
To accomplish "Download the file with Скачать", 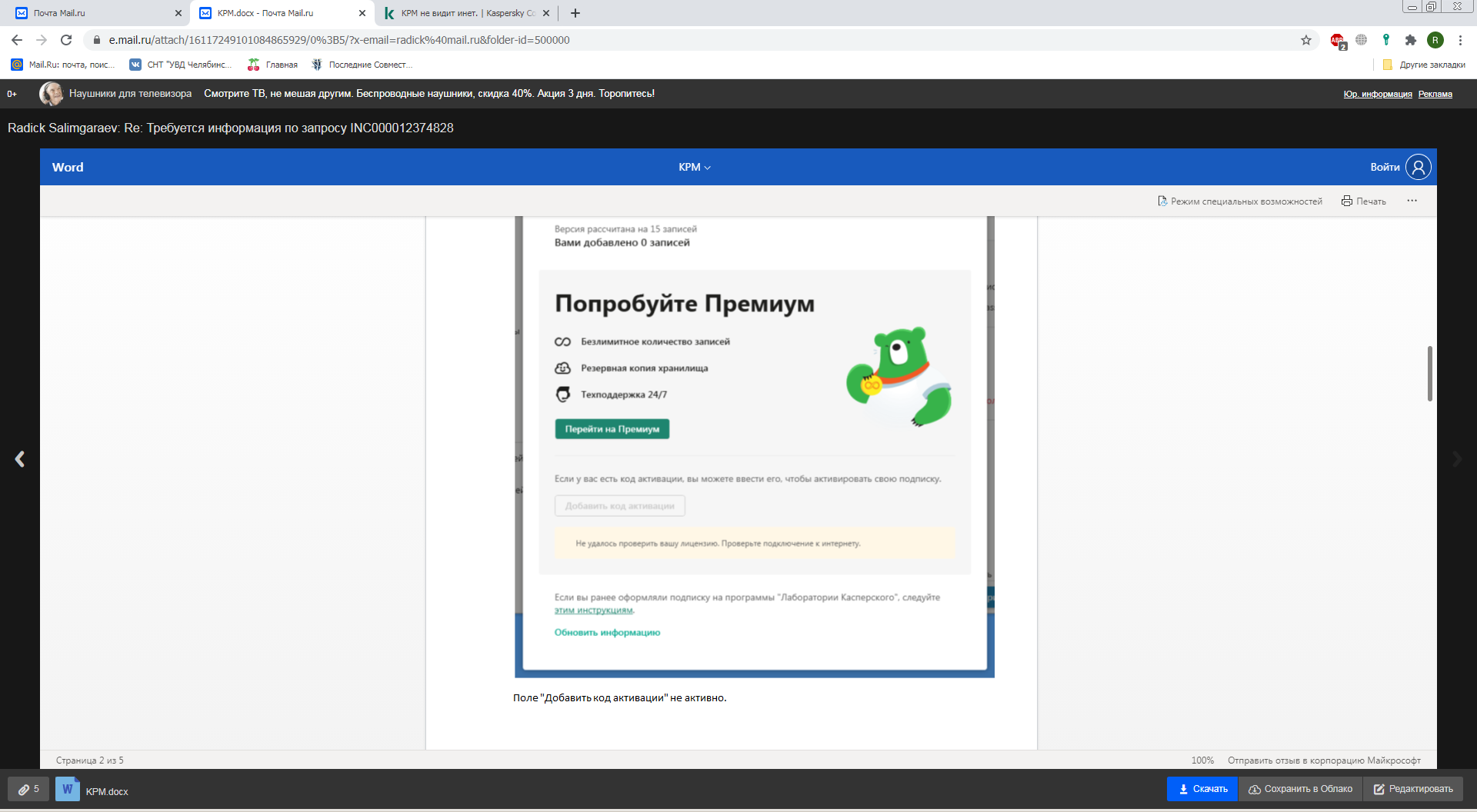I will (x=1203, y=789).
